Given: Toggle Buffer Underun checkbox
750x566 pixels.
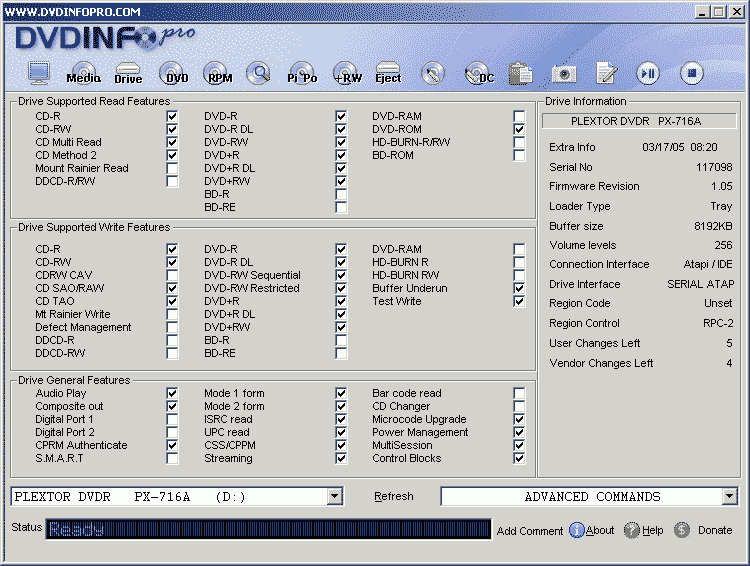Looking at the screenshot, I should [x=519, y=289].
